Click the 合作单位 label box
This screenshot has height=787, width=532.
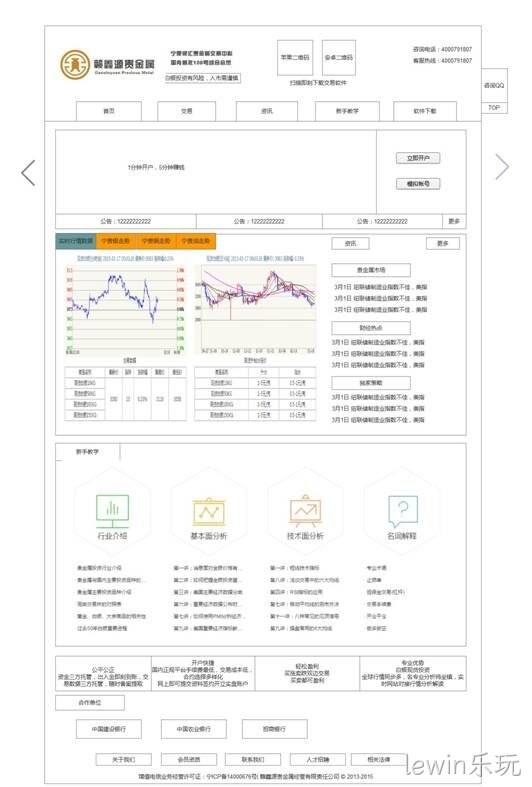pos(90,703)
